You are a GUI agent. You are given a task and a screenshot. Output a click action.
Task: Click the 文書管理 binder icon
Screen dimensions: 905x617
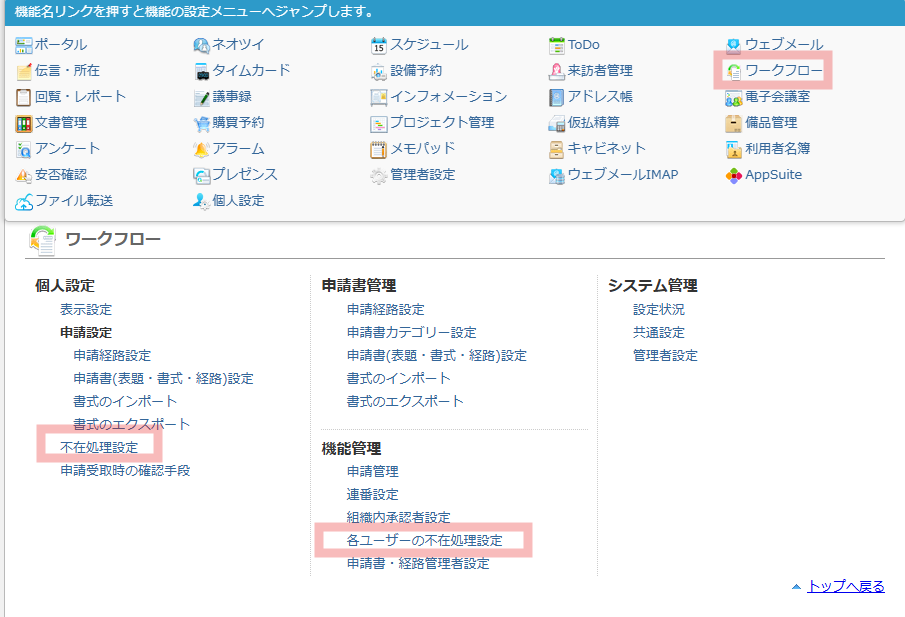point(24,123)
